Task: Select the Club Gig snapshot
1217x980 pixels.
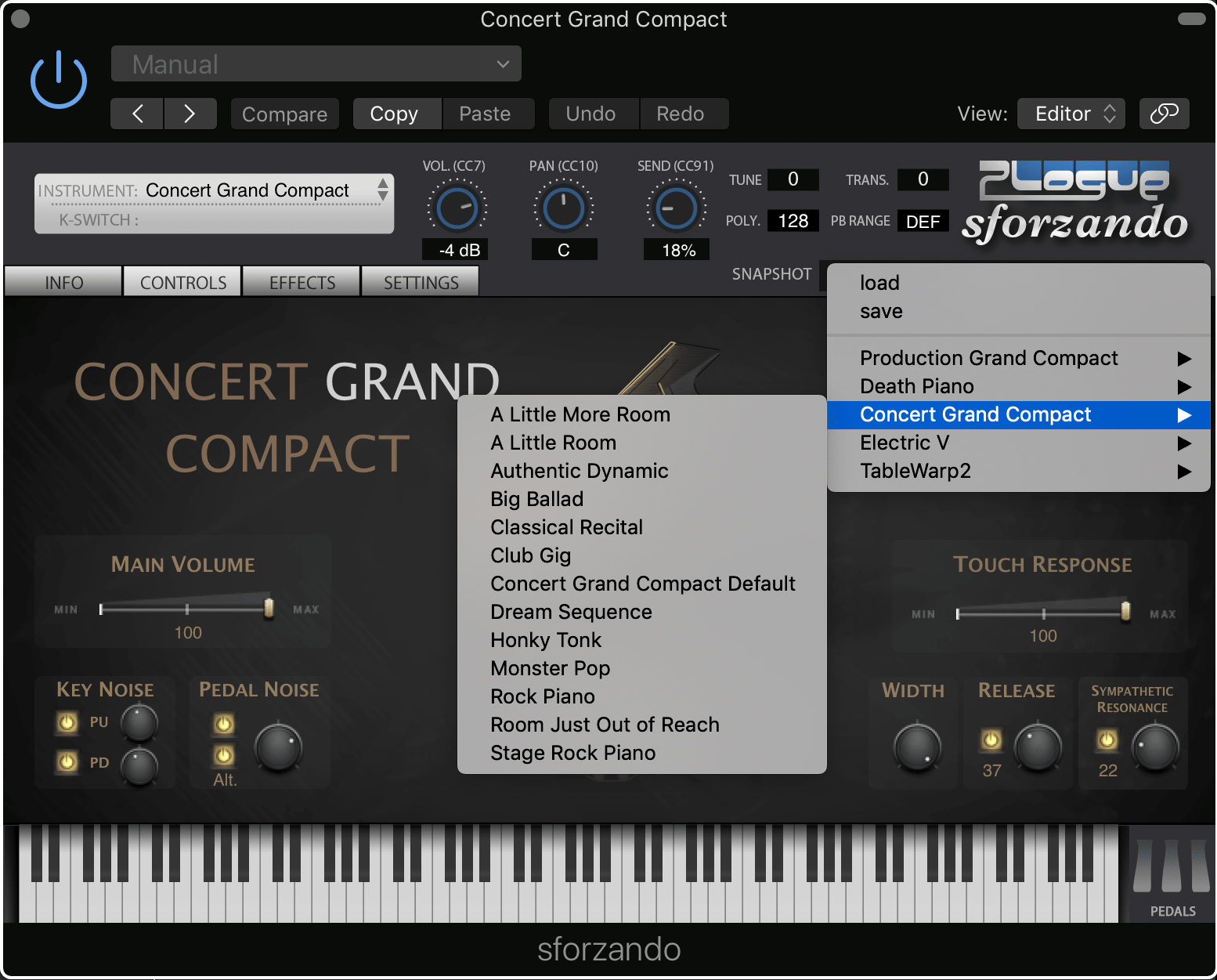Action: click(x=642, y=555)
